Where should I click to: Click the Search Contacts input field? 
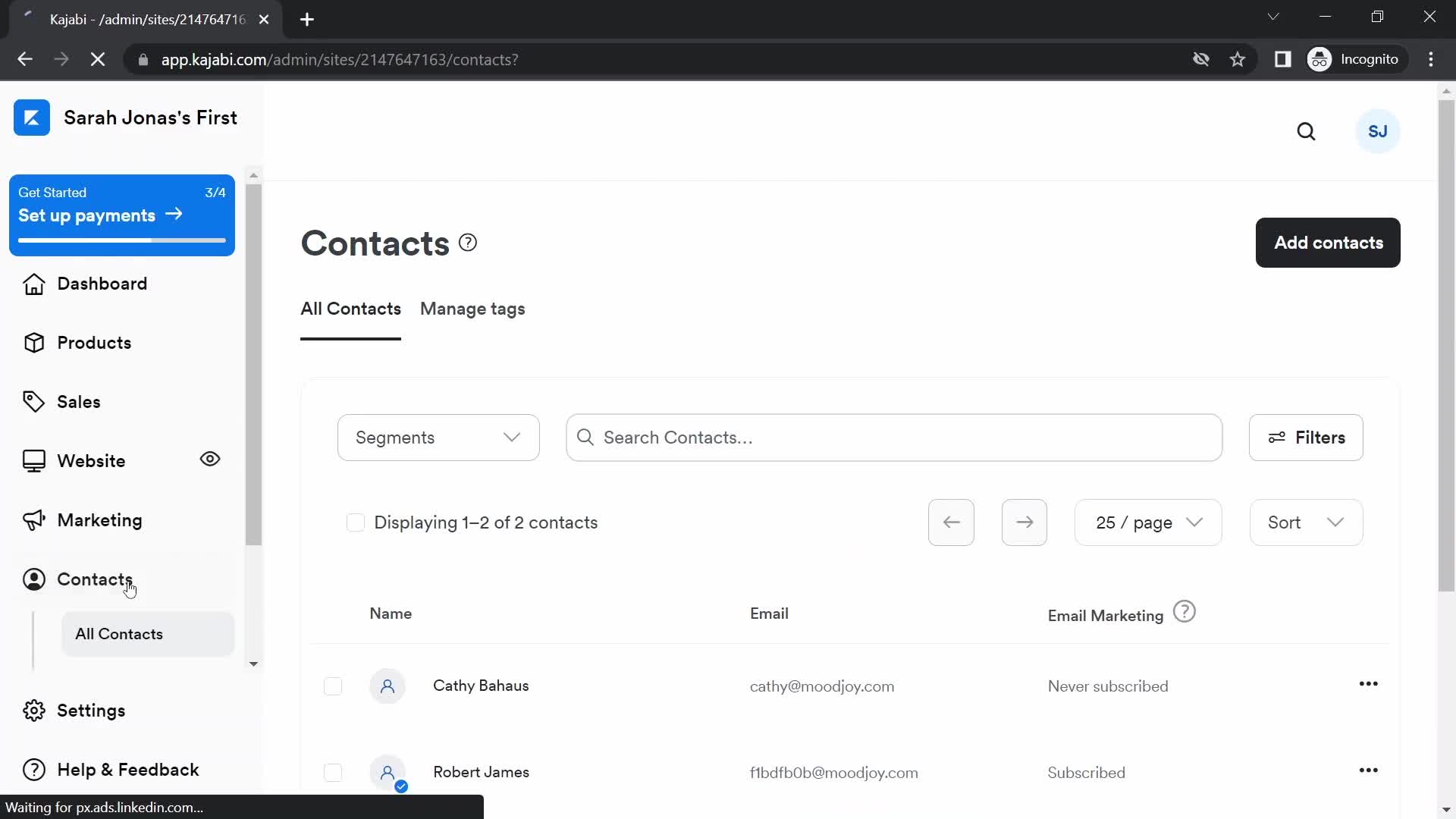pos(894,437)
